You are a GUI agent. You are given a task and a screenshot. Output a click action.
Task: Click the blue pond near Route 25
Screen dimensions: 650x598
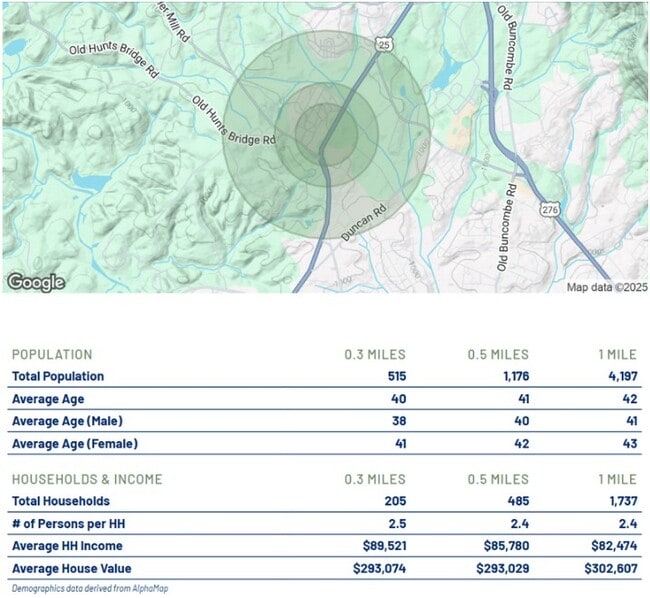[446, 70]
